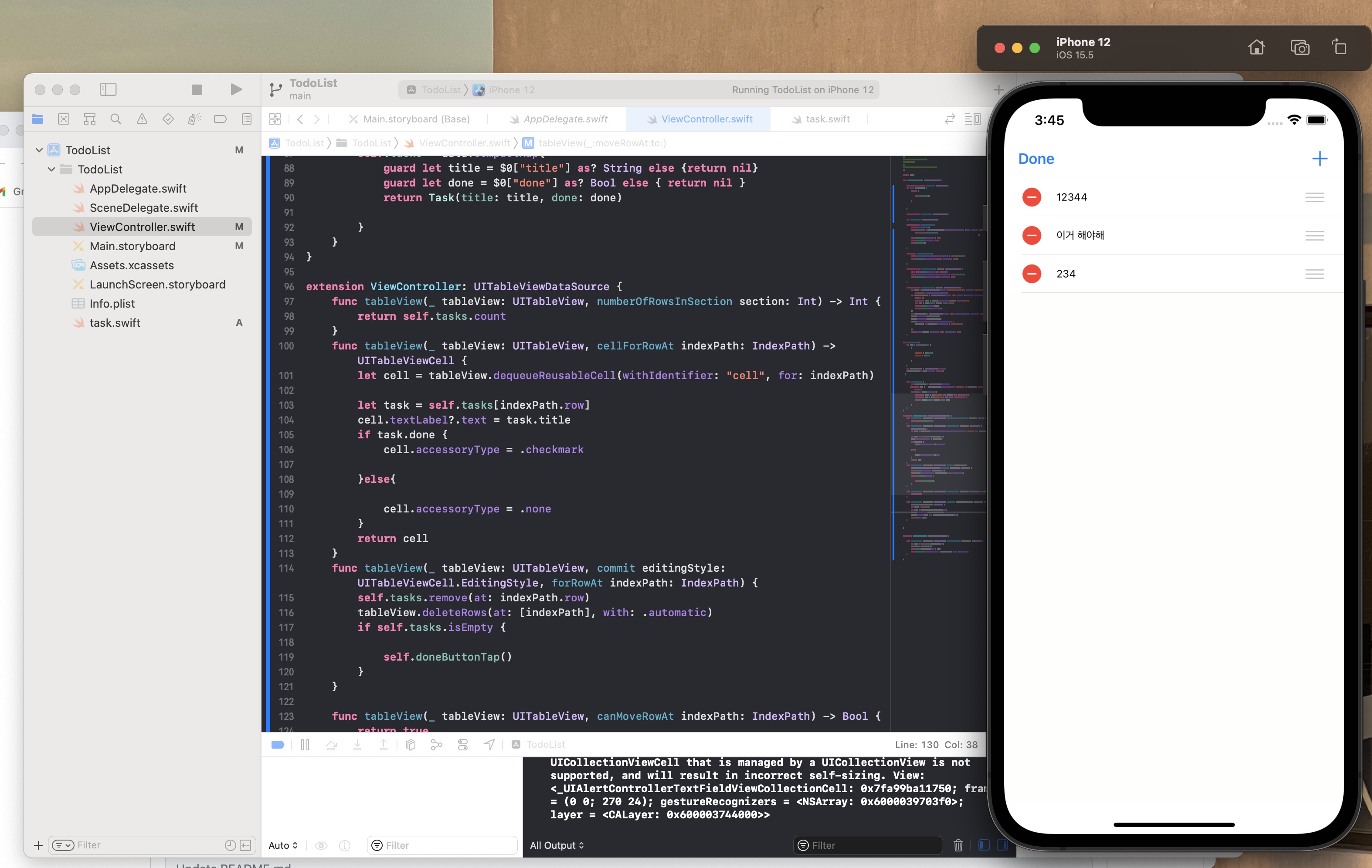The width and height of the screenshot is (1372, 868).
Task: Take a screenshot of the iPhone 12 simulator
Action: pyautogui.click(x=1300, y=47)
